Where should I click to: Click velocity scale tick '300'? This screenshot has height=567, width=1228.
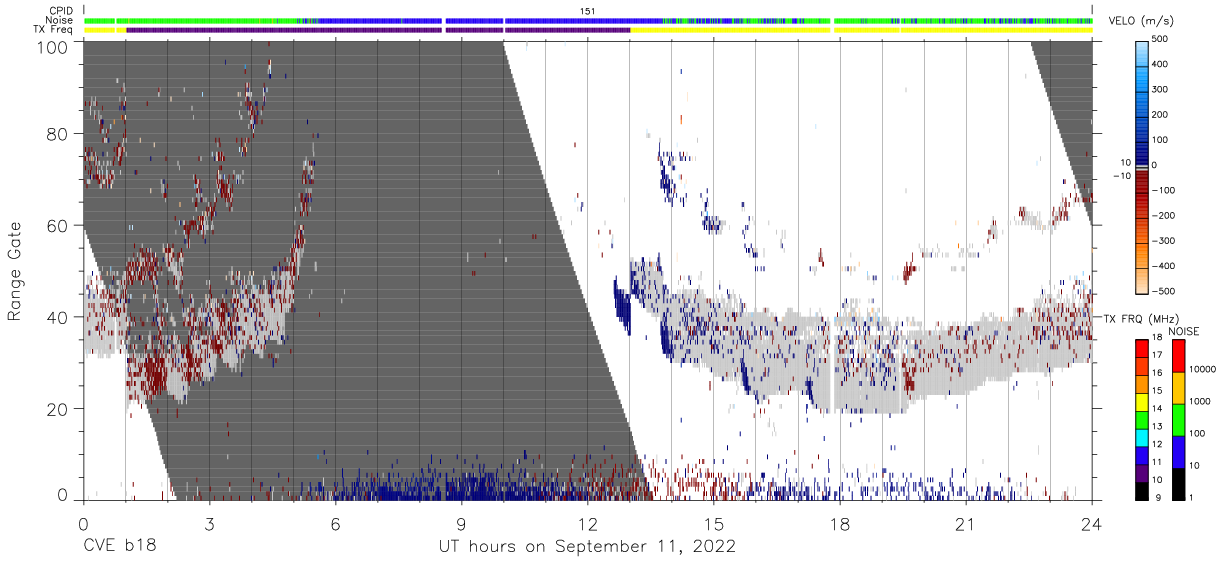1162,90
